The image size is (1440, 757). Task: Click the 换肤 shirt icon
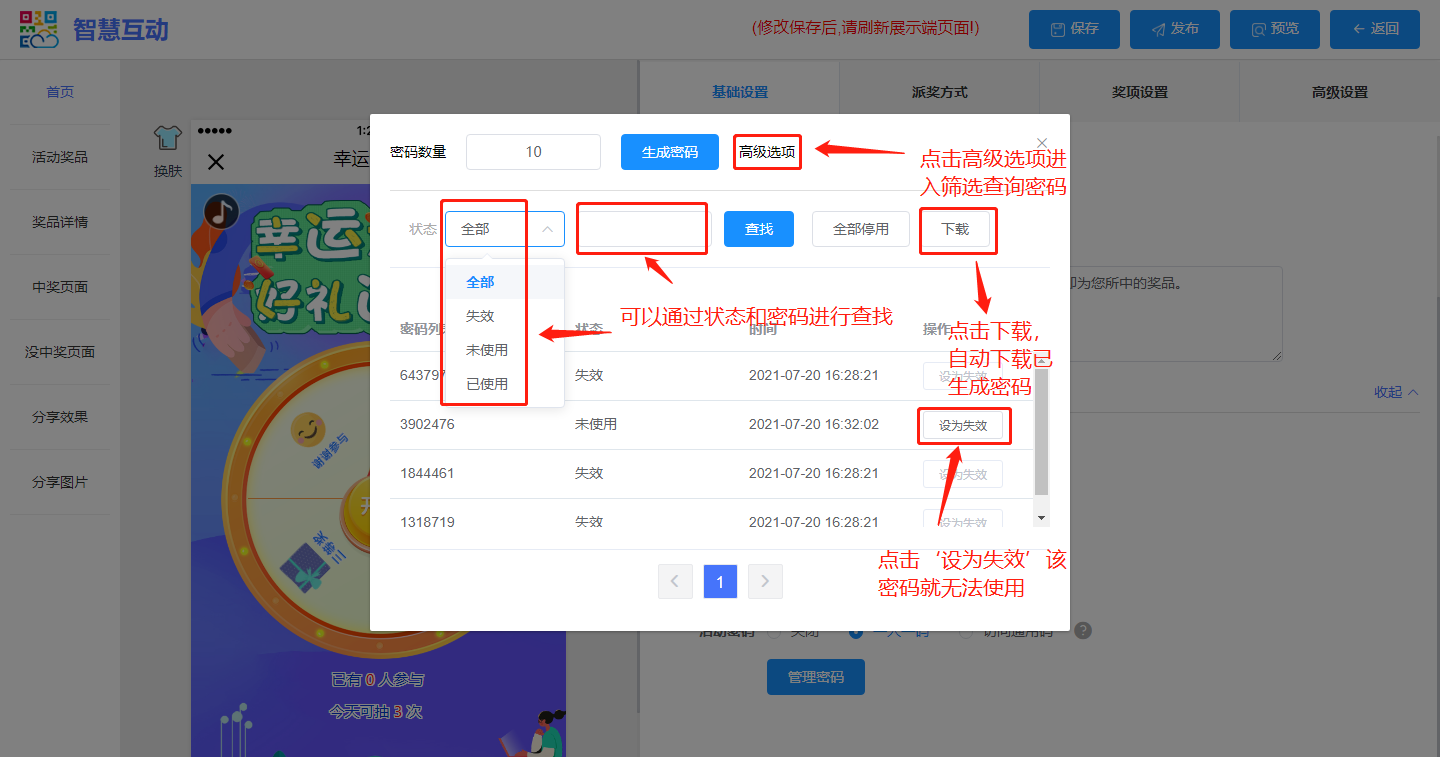click(167, 139)
